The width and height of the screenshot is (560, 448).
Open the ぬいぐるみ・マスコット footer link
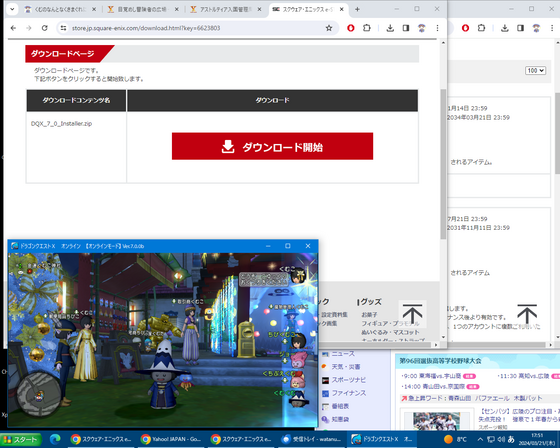point(390,332)
